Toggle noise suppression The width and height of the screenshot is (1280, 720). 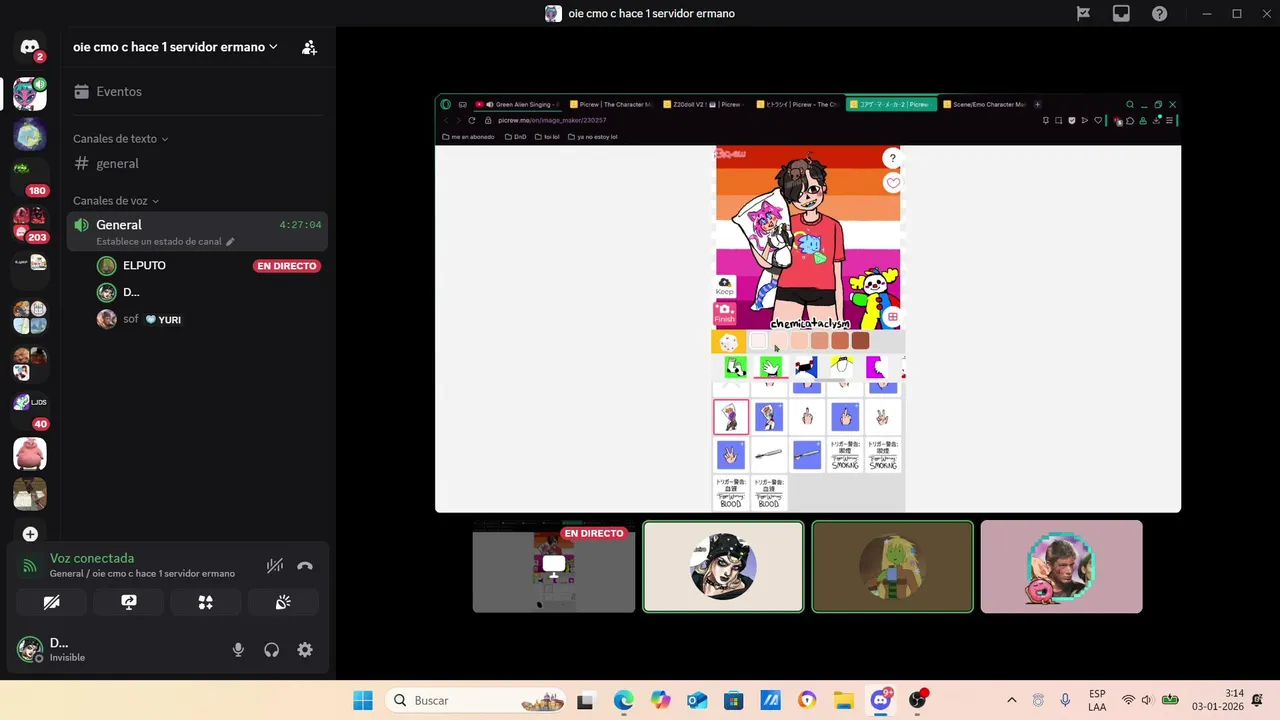[x=275, y=566]
